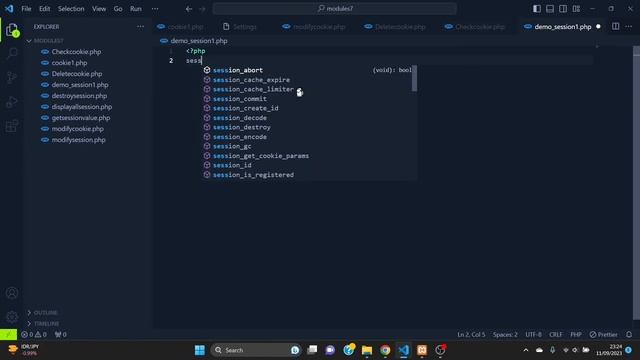640x360 pixels.
Task: Open cookie1.php in the explorer
Action: [69, 63]
